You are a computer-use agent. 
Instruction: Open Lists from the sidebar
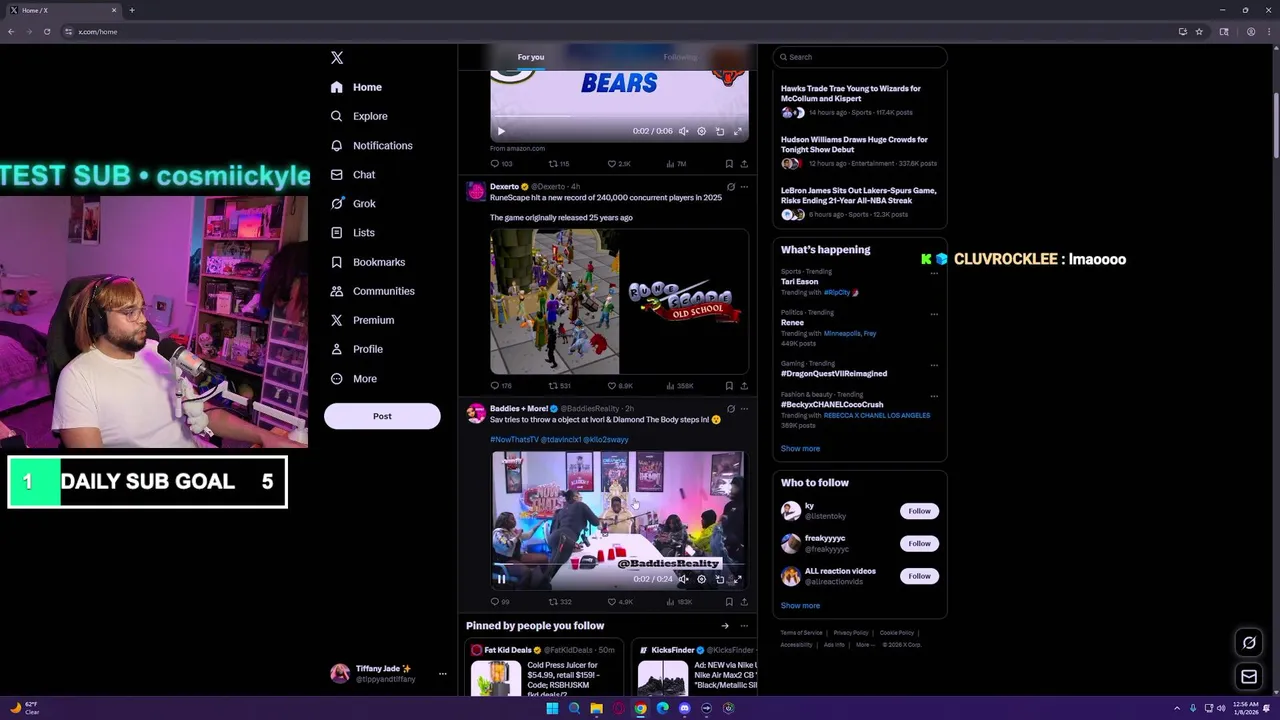352,233
